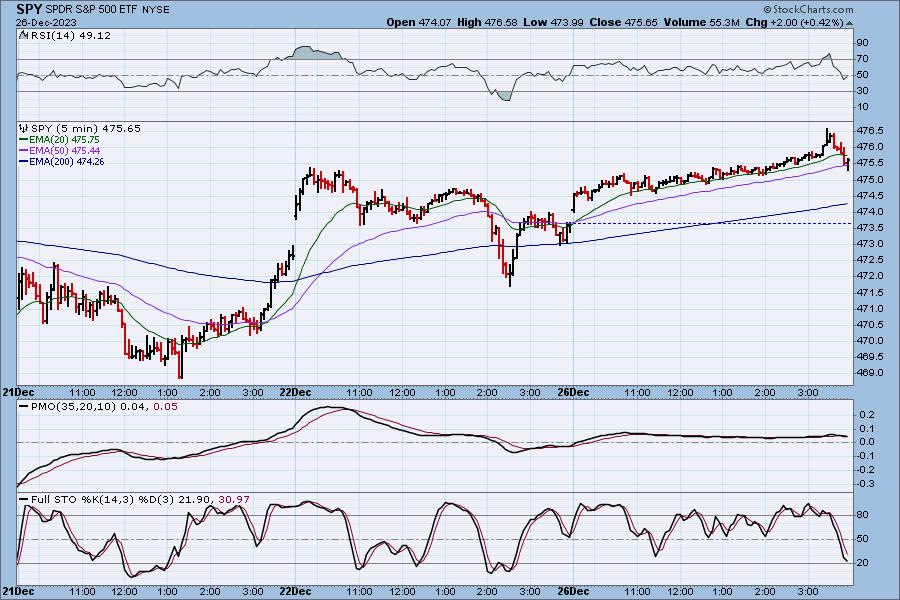This screenshot has width=900, height=600.
Task: Click the OHLC bar icon beside SPY (5 min)
Action: tap(24, 128)
